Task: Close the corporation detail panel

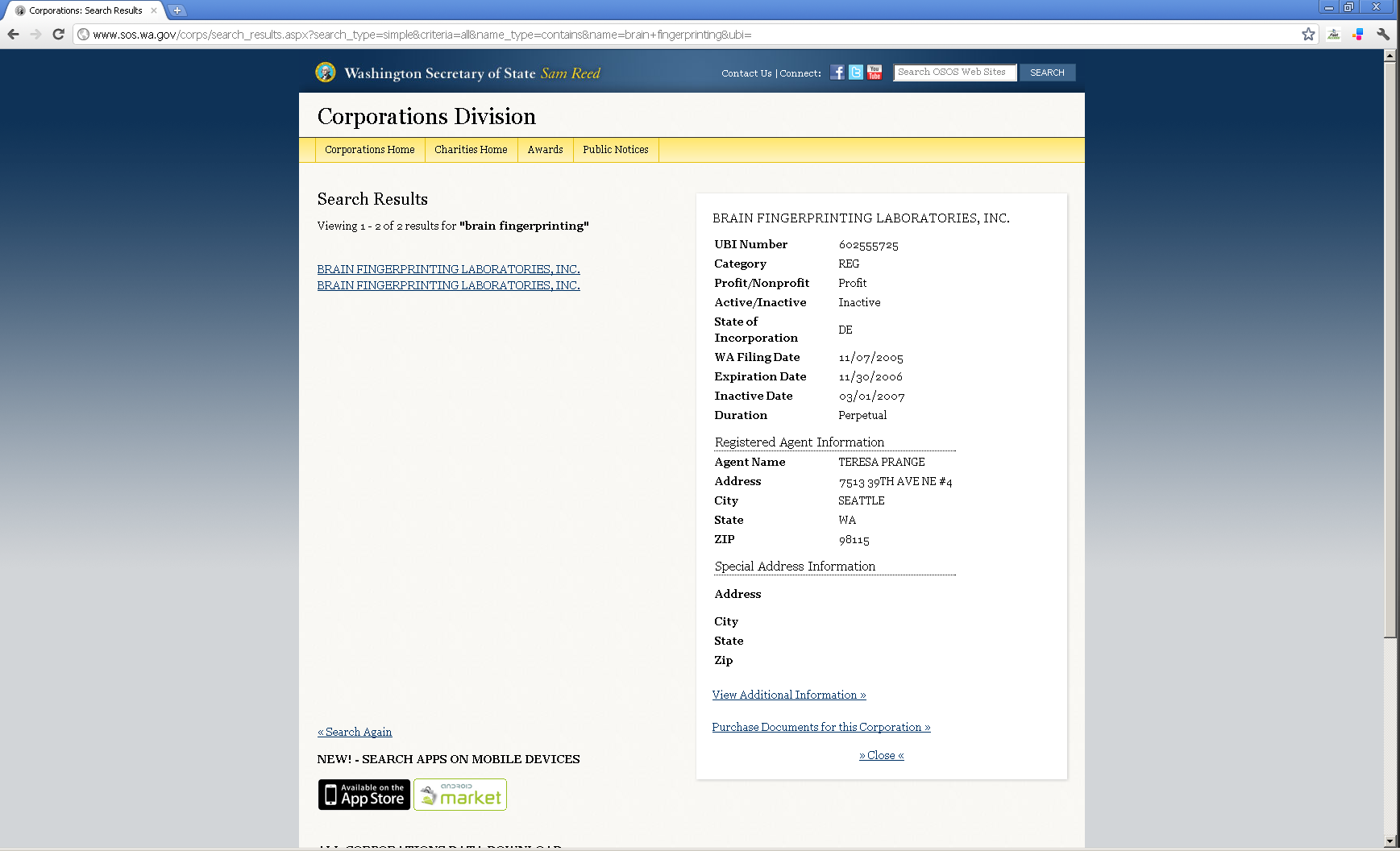Action: (882, 755)
